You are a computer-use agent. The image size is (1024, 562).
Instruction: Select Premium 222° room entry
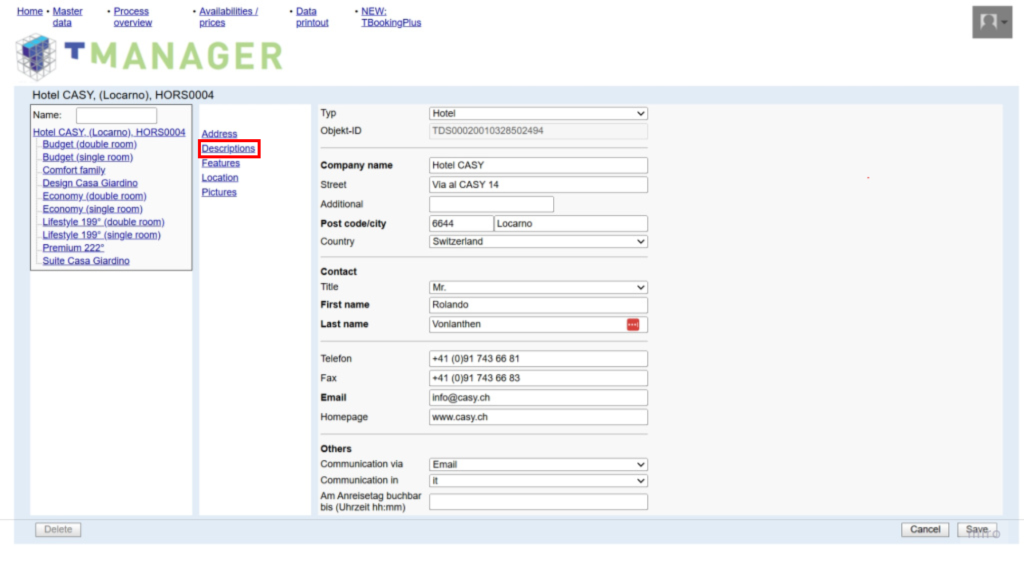[x=73, y=248]
